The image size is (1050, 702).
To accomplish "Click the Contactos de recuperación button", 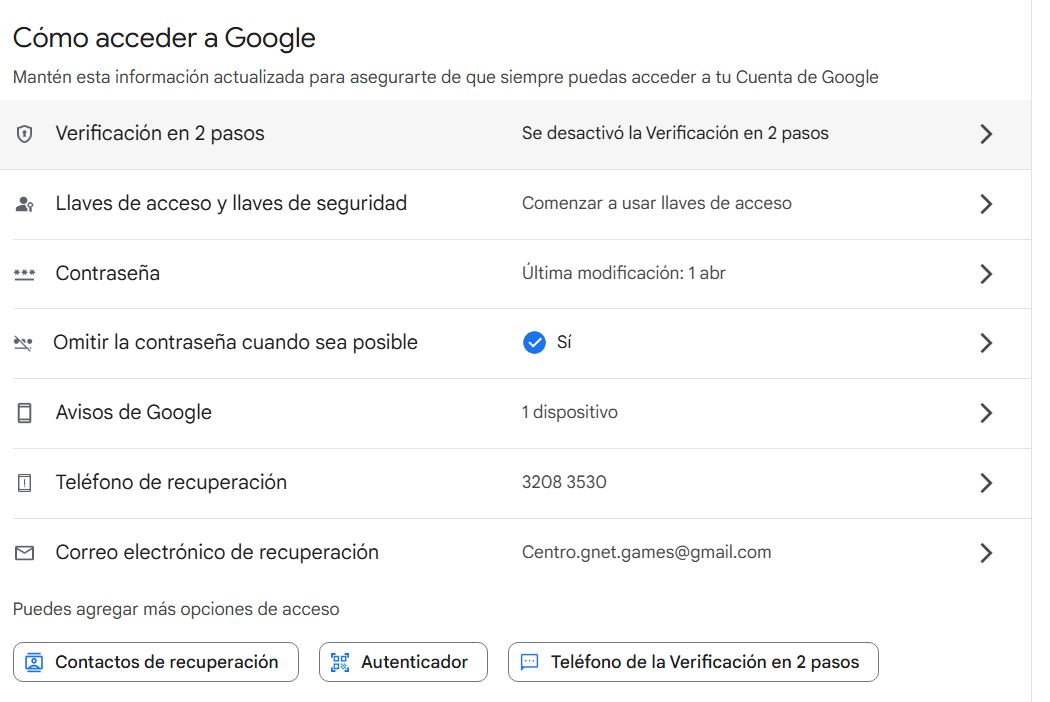I will tap(155, 662).
